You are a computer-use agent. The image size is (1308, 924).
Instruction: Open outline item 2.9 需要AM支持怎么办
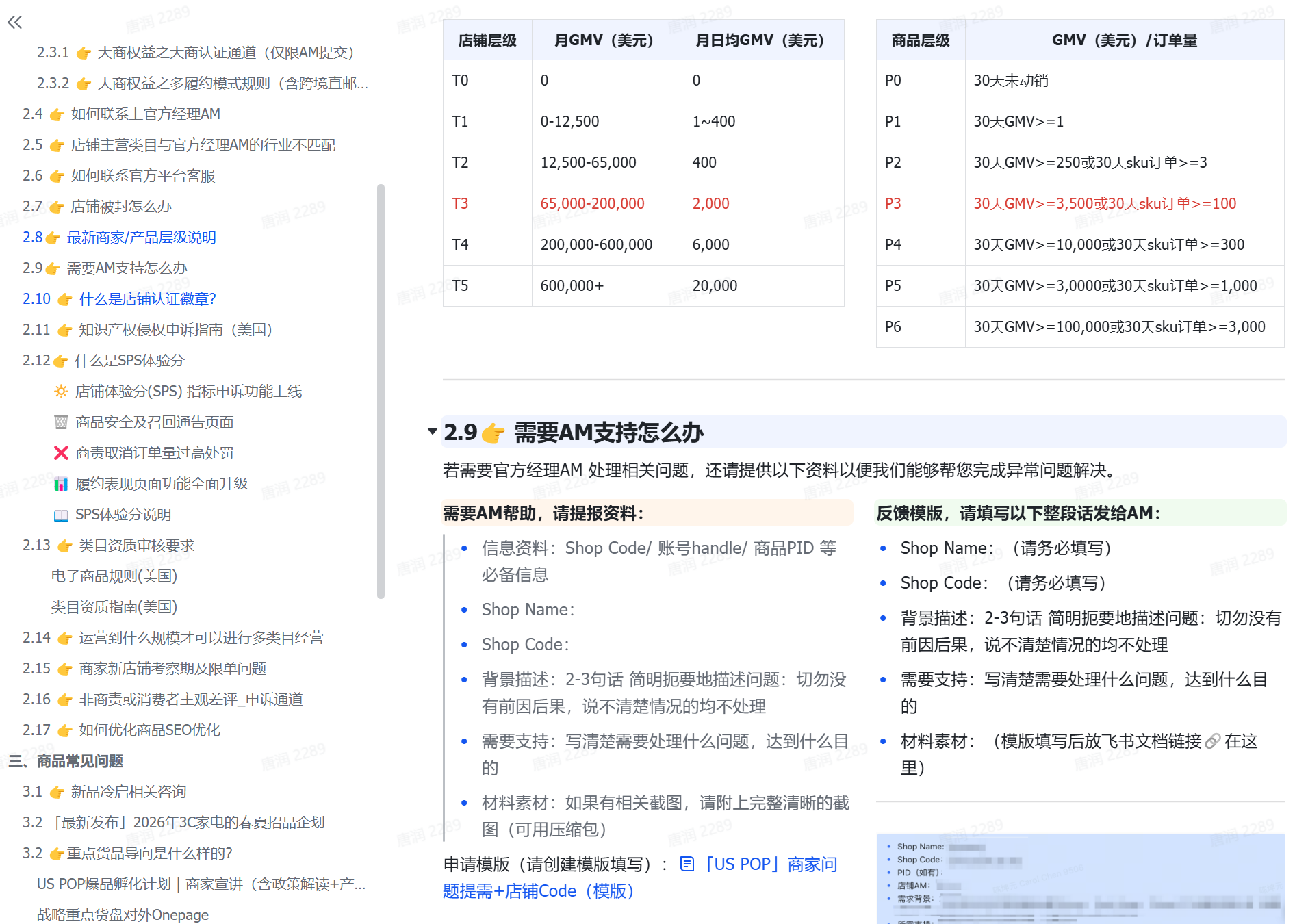(x=105, y=268)
